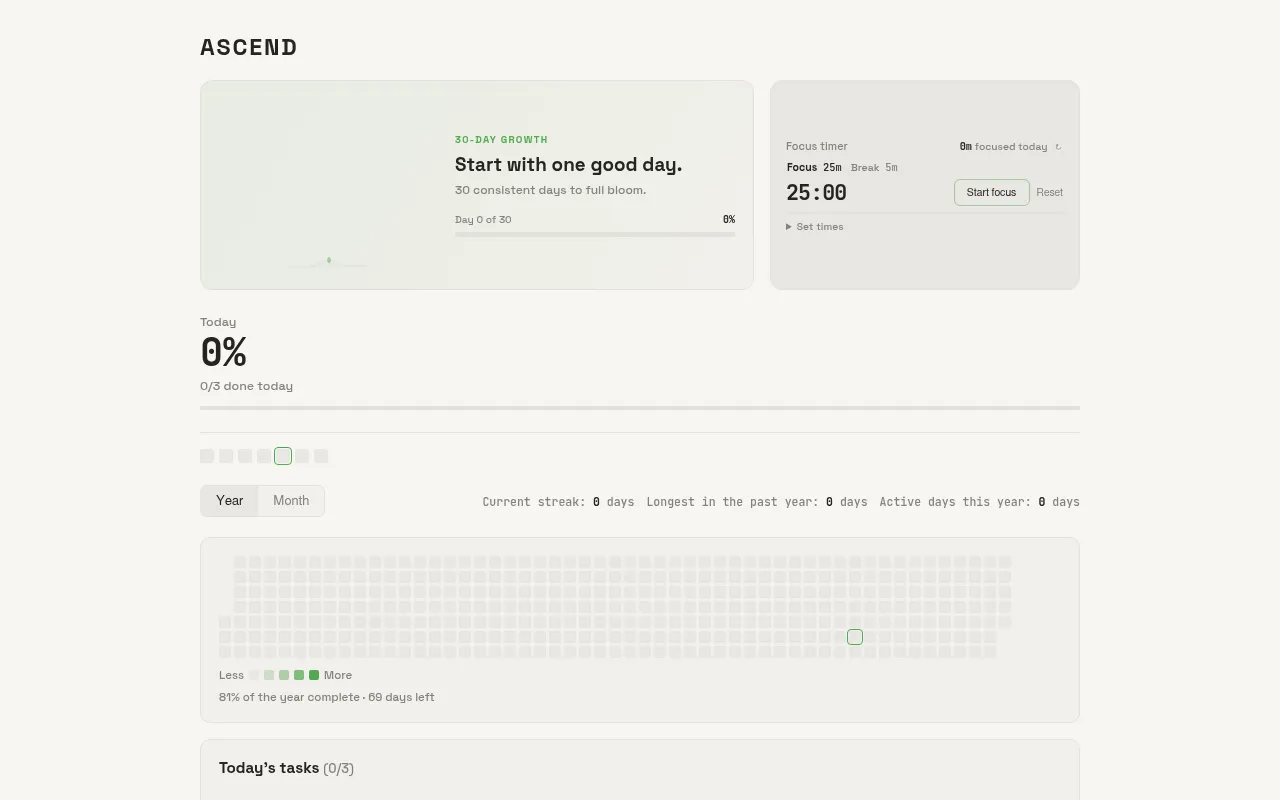Click the "Today's tasks (0/3)" heading
This screenshot has width=1280, height=800.
click(x=286, y=768)
